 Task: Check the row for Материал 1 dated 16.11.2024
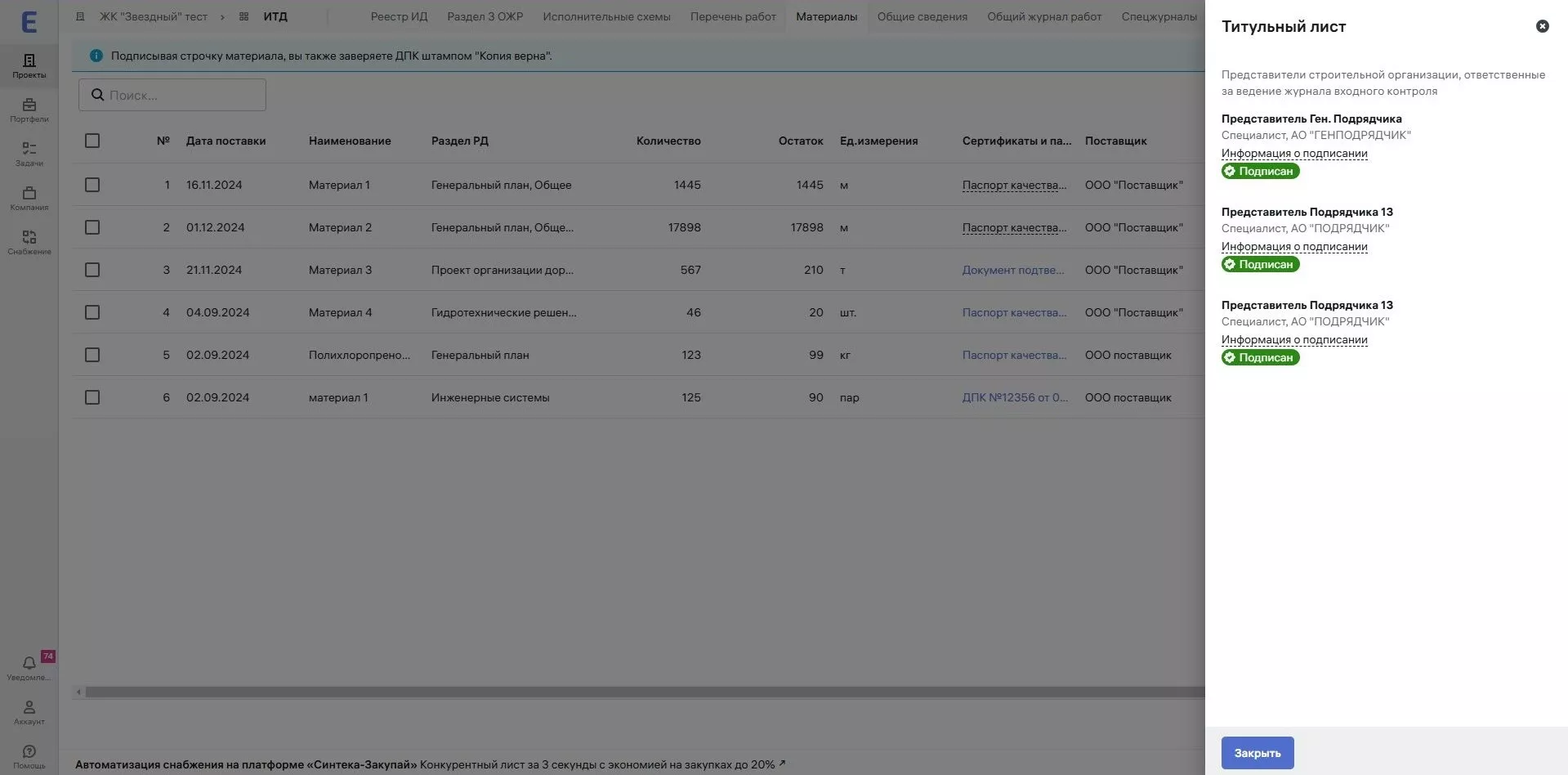pyautogui.click(x=92, y=185)
